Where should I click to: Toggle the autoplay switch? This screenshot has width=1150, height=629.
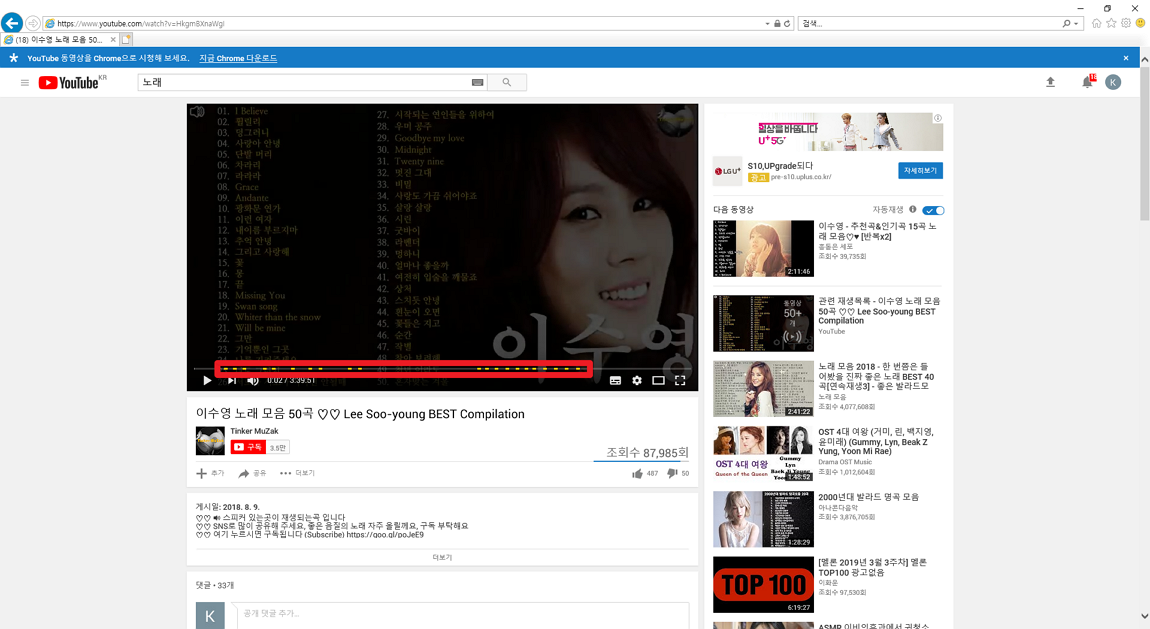tap(934, 210)
